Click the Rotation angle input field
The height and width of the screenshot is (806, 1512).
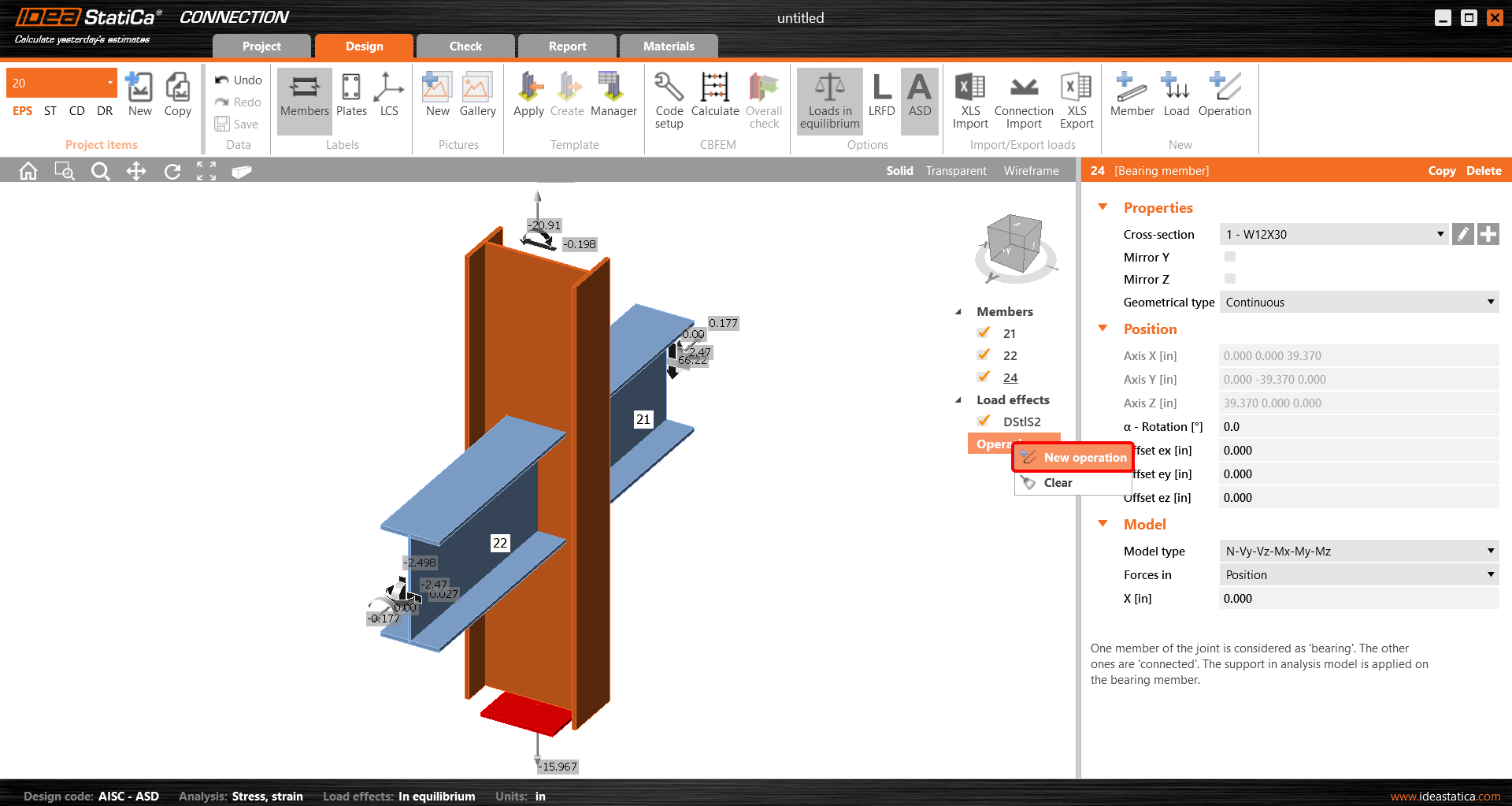(x=1358, y=426)
